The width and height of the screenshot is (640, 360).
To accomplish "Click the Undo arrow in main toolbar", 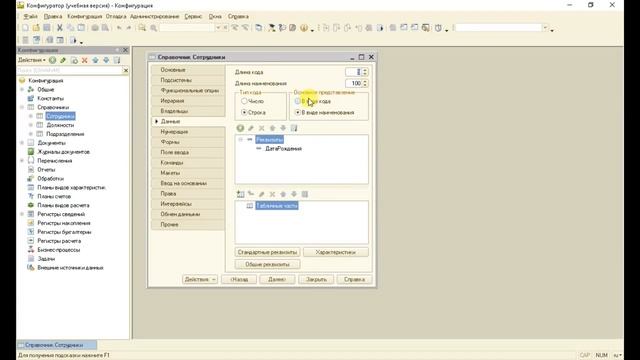I will point(119,28).
